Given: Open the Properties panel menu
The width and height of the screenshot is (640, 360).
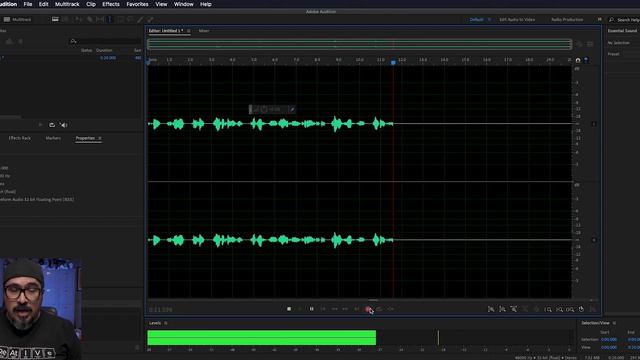Looking at the screenshot, I should point(100,138).
